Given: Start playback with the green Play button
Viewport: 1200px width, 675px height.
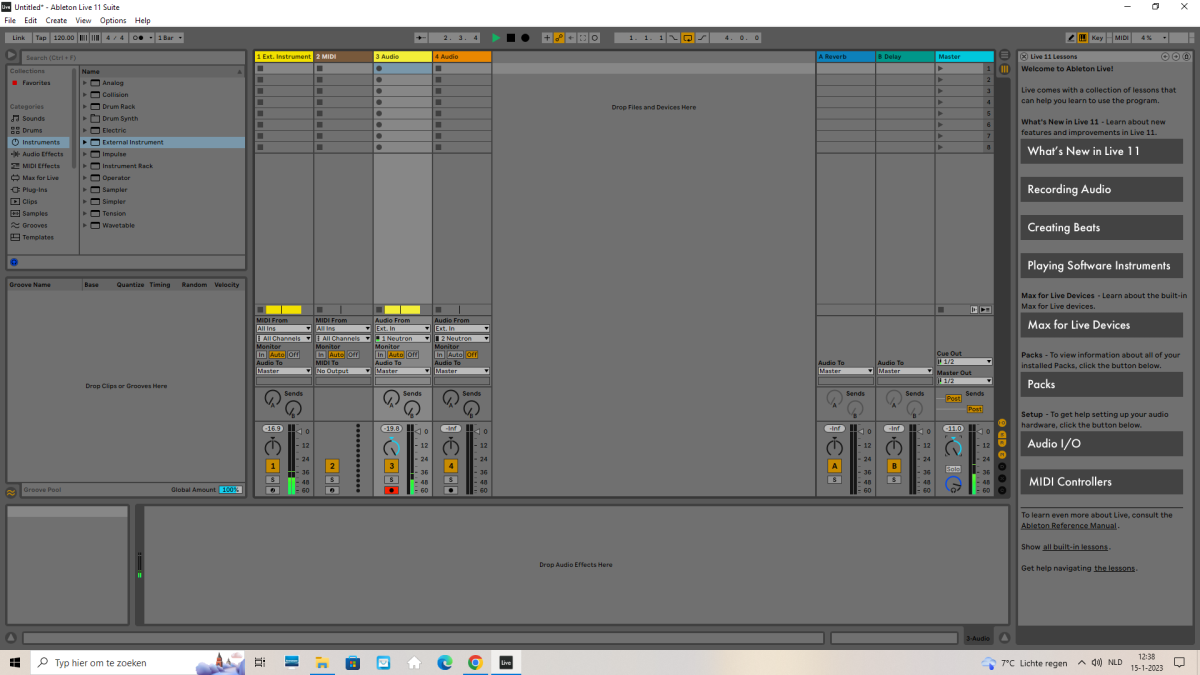Looking at the screenshot, I should point(496,38).
